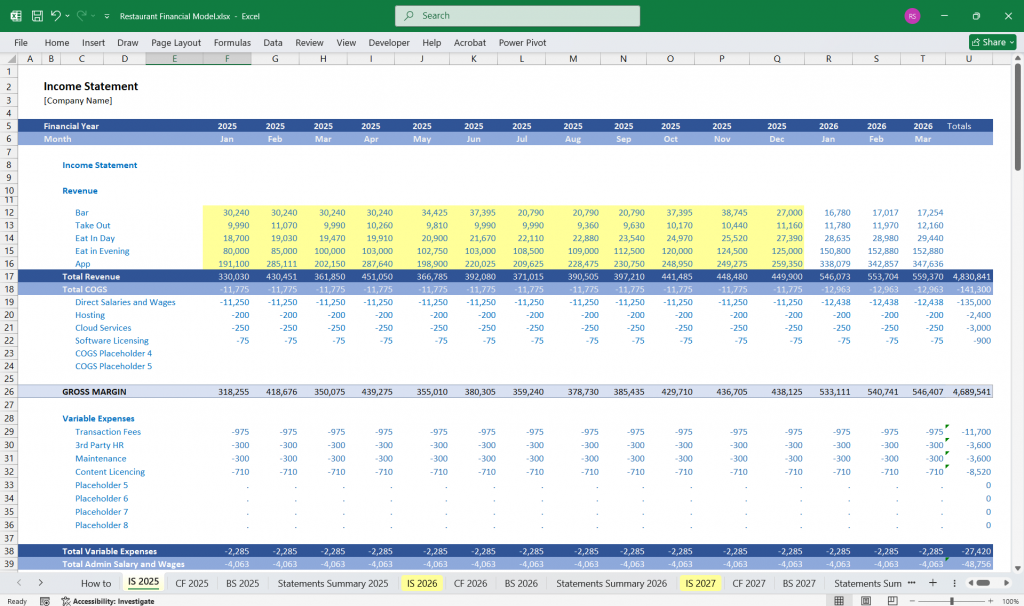Open the Customize Quick Access Toolbar menu
The height and width of the screenshot is (606, 1024).
coord(106,15)
